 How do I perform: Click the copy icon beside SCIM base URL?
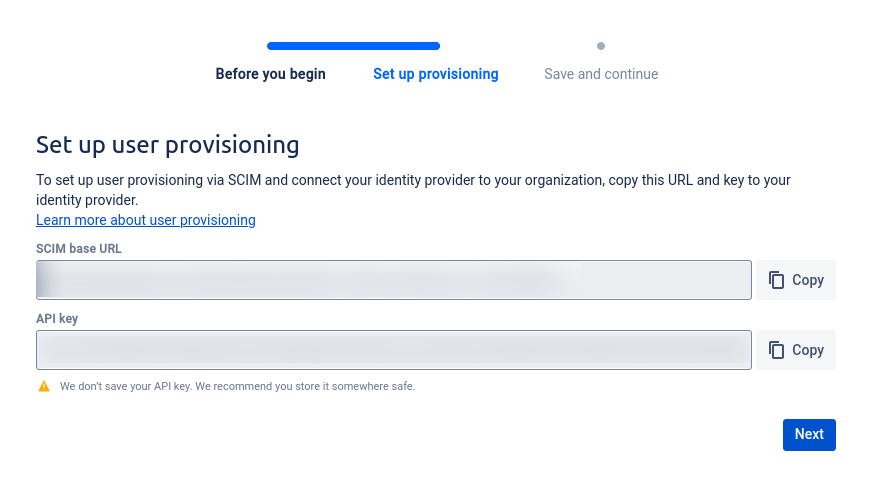point(777,280)
